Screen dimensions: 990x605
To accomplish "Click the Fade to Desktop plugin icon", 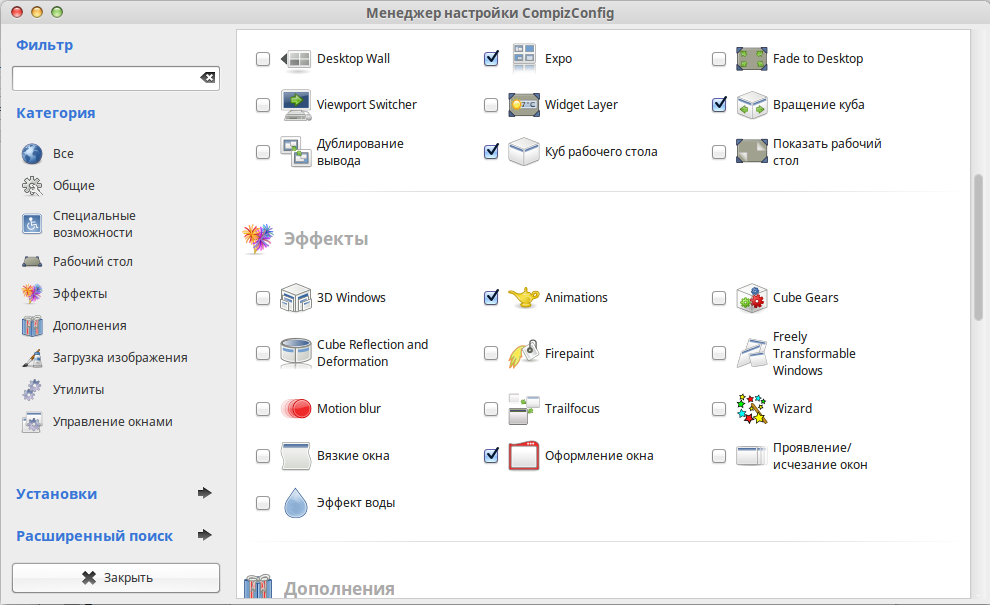I will (x=751, y=59).
